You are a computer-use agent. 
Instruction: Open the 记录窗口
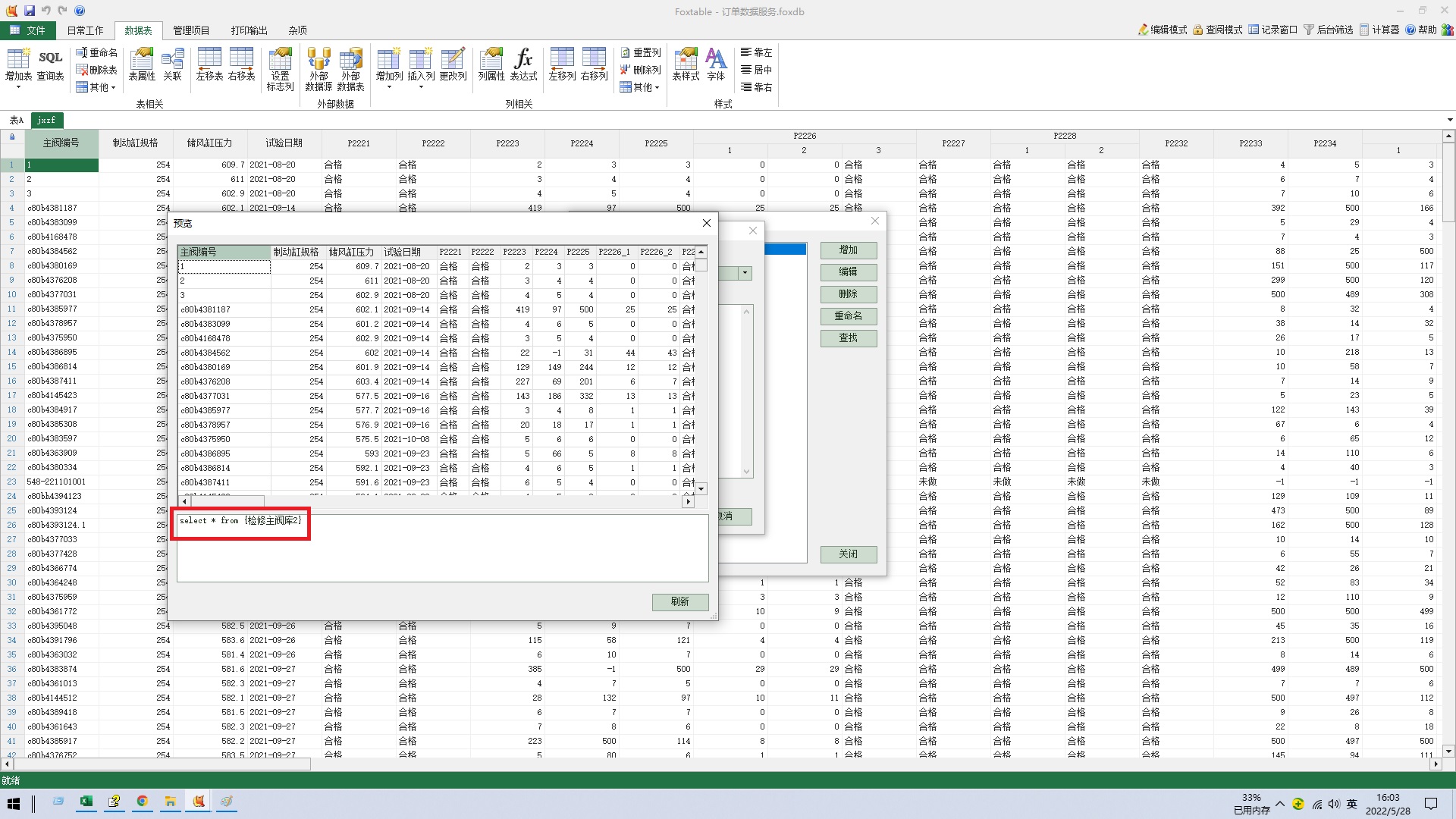click(x=1273, y=30)
